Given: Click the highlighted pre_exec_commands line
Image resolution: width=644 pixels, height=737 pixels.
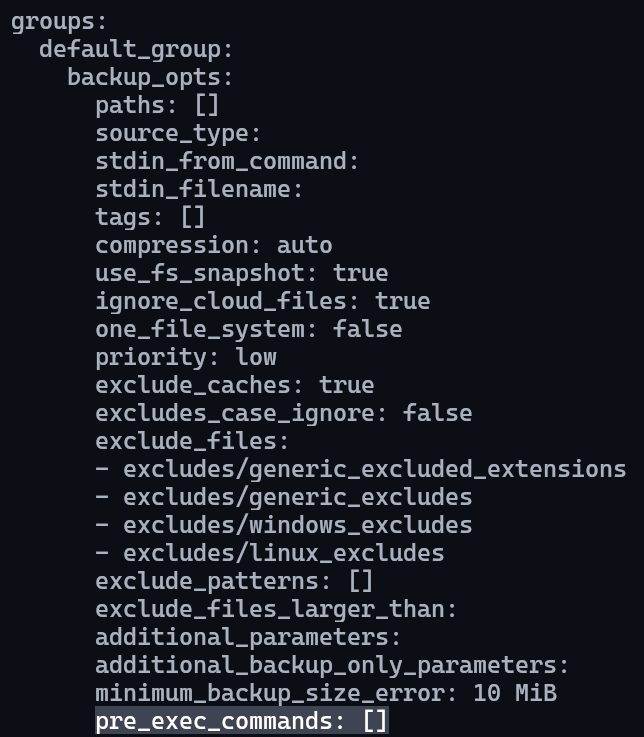Looking at the screenshot, I should point(242,721).
